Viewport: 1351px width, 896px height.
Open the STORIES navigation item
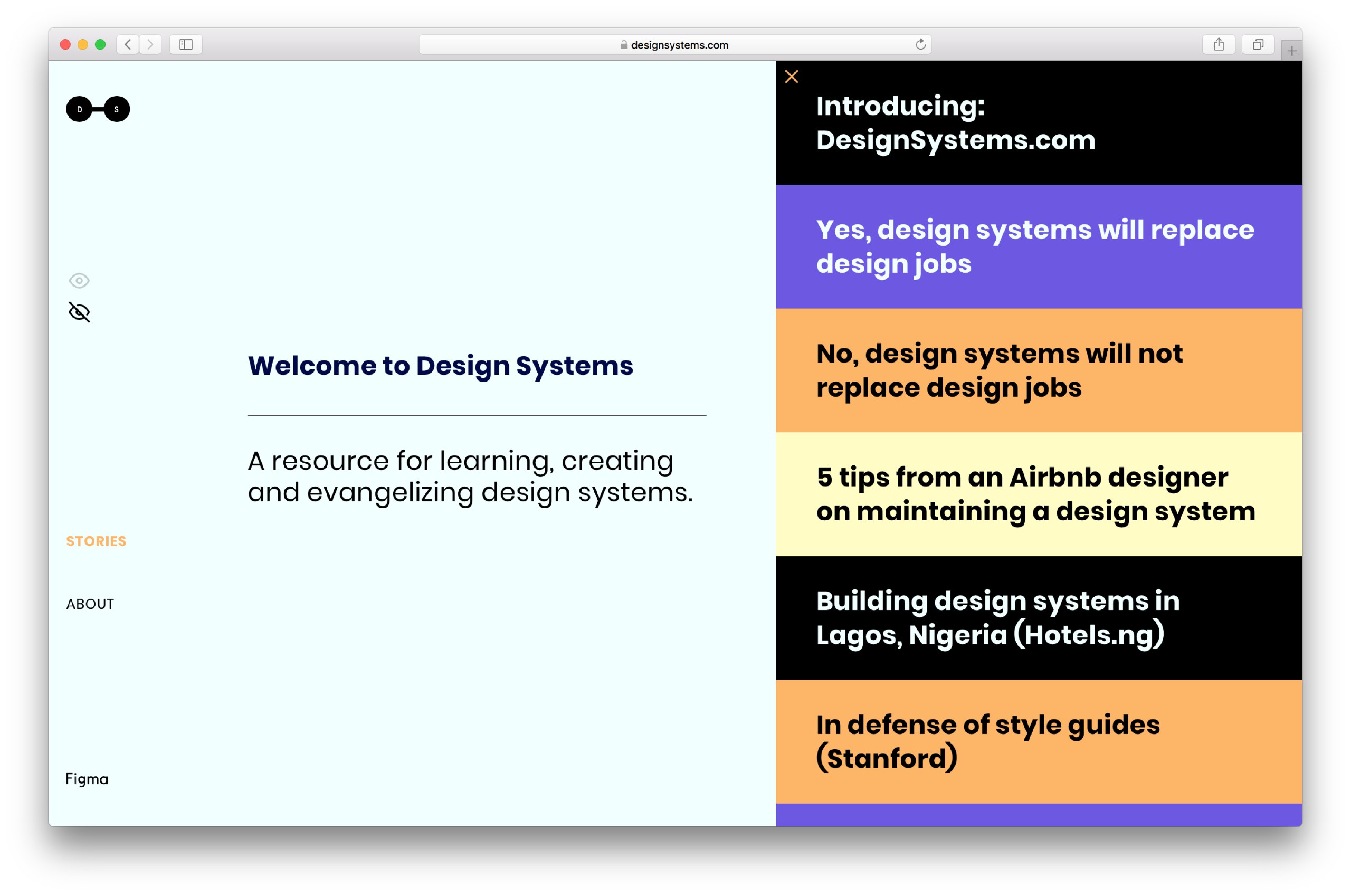tap(96, 541)
